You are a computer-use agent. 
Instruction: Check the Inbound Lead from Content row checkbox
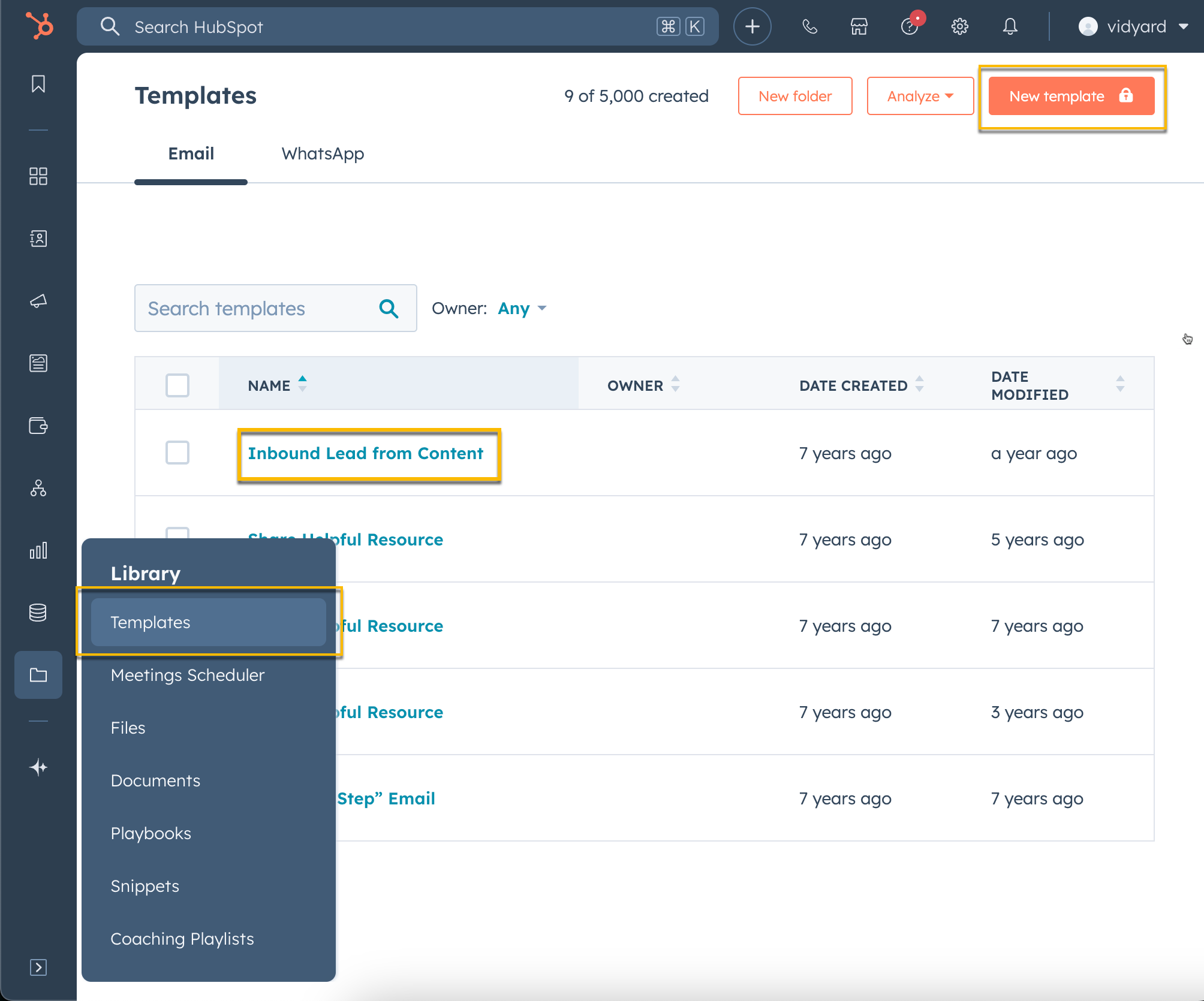[x=177, y=453]
